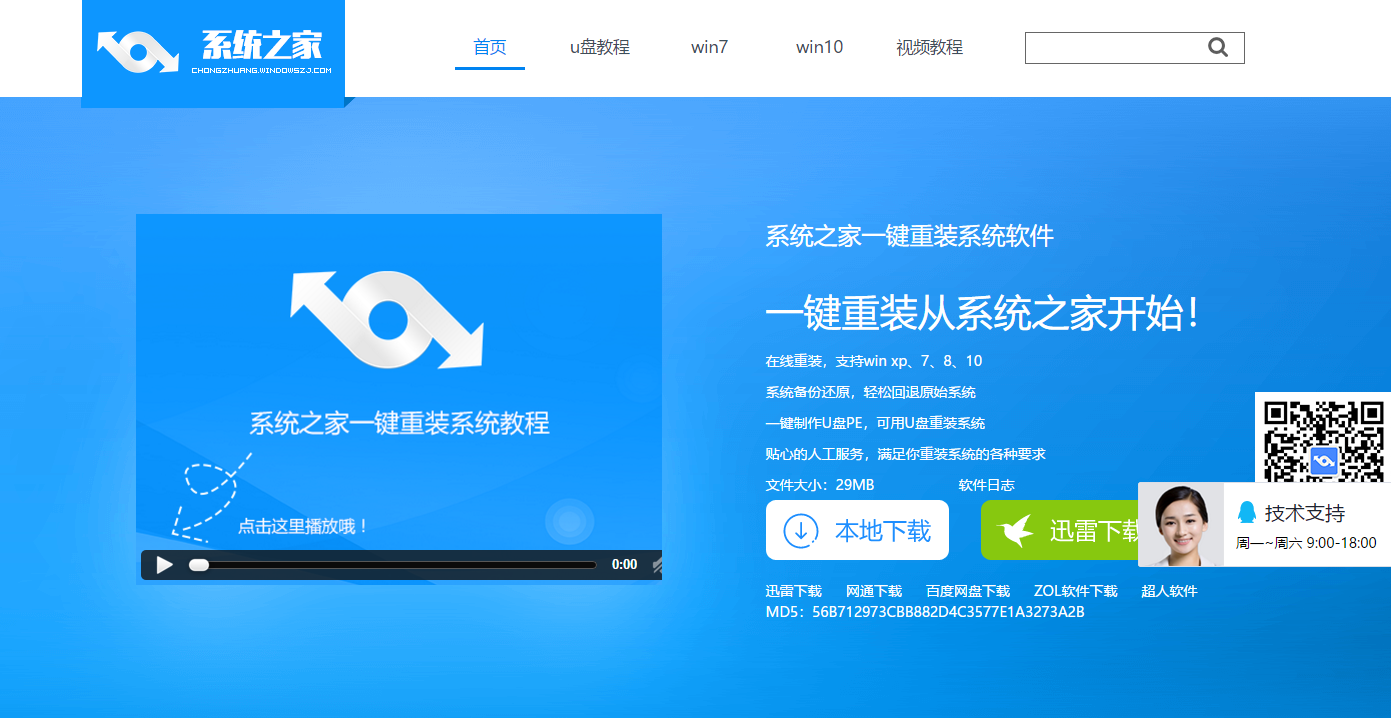The width and height of the screenshot is (1391, 718).
Task: Click the video title 系统之家一键重装系统教程
Action: click(x=399, y=423)
